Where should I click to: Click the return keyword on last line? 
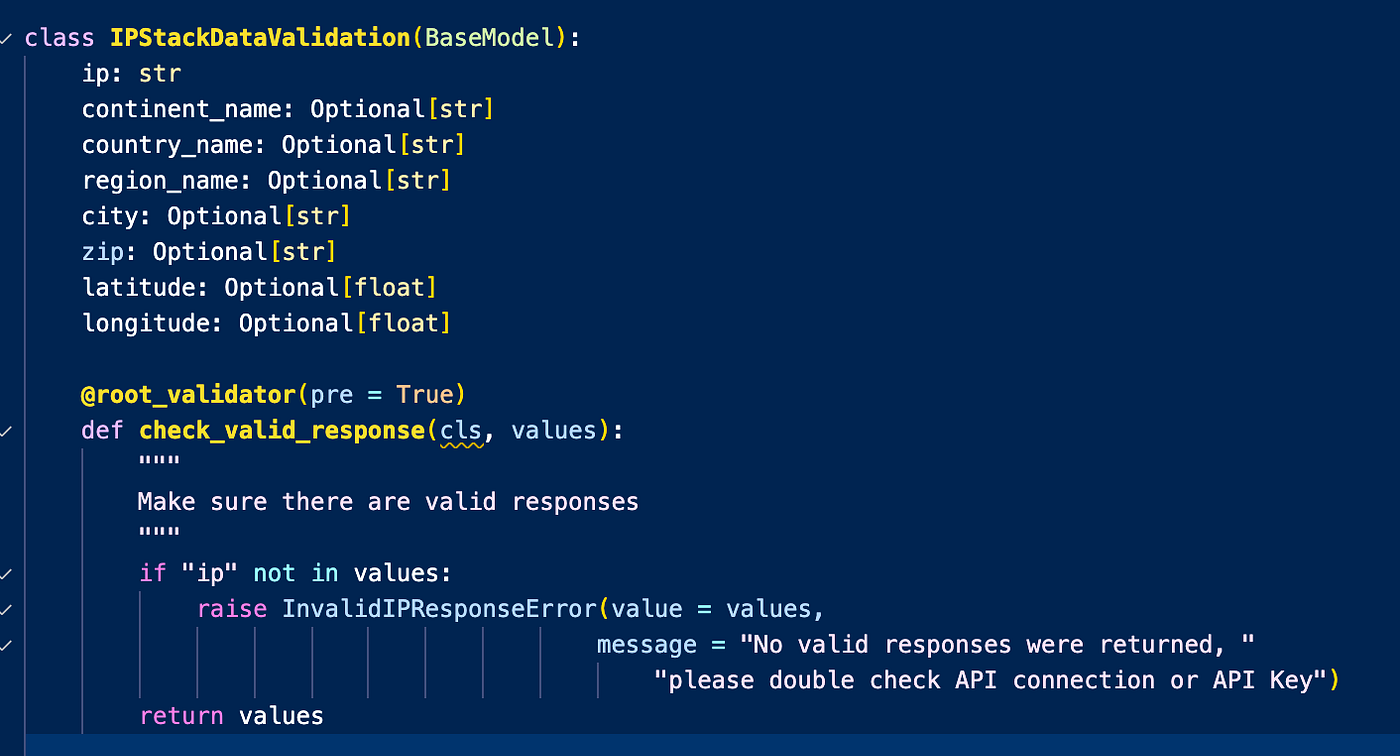181,716
